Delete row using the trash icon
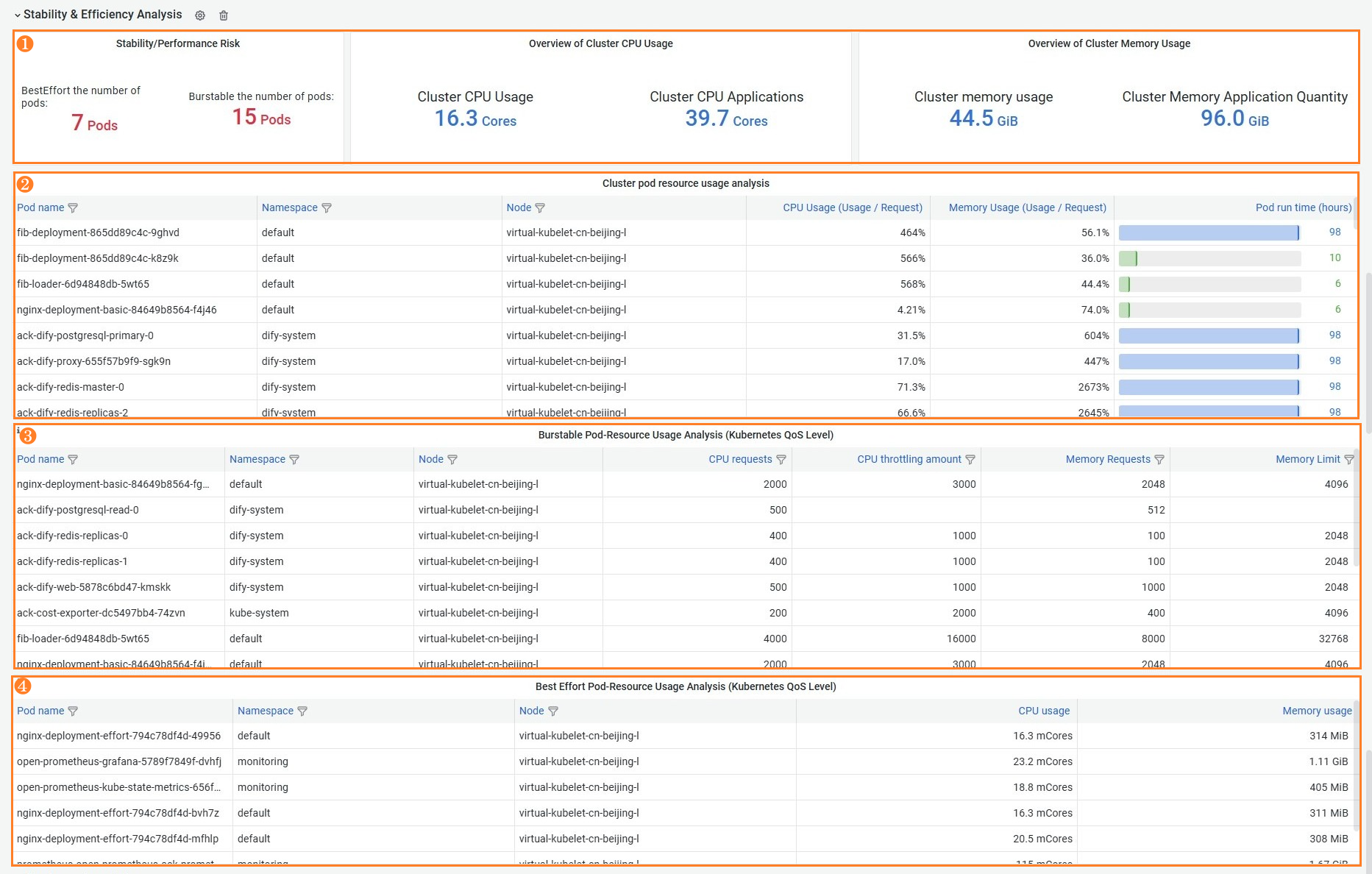Viewport: 1372px width, 874px height. [x=224, y=15]
